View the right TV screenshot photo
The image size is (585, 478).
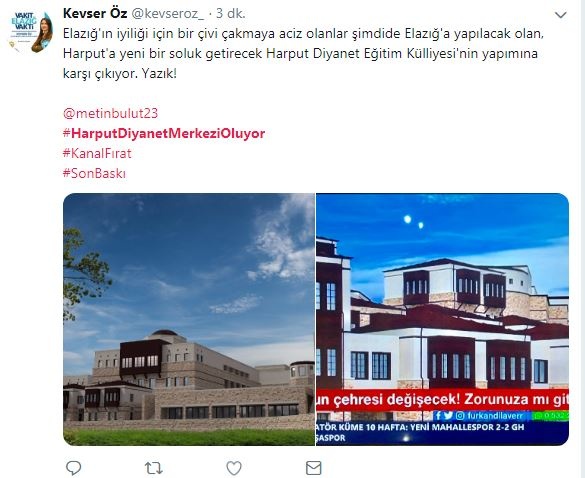click(x=442, y=319)
